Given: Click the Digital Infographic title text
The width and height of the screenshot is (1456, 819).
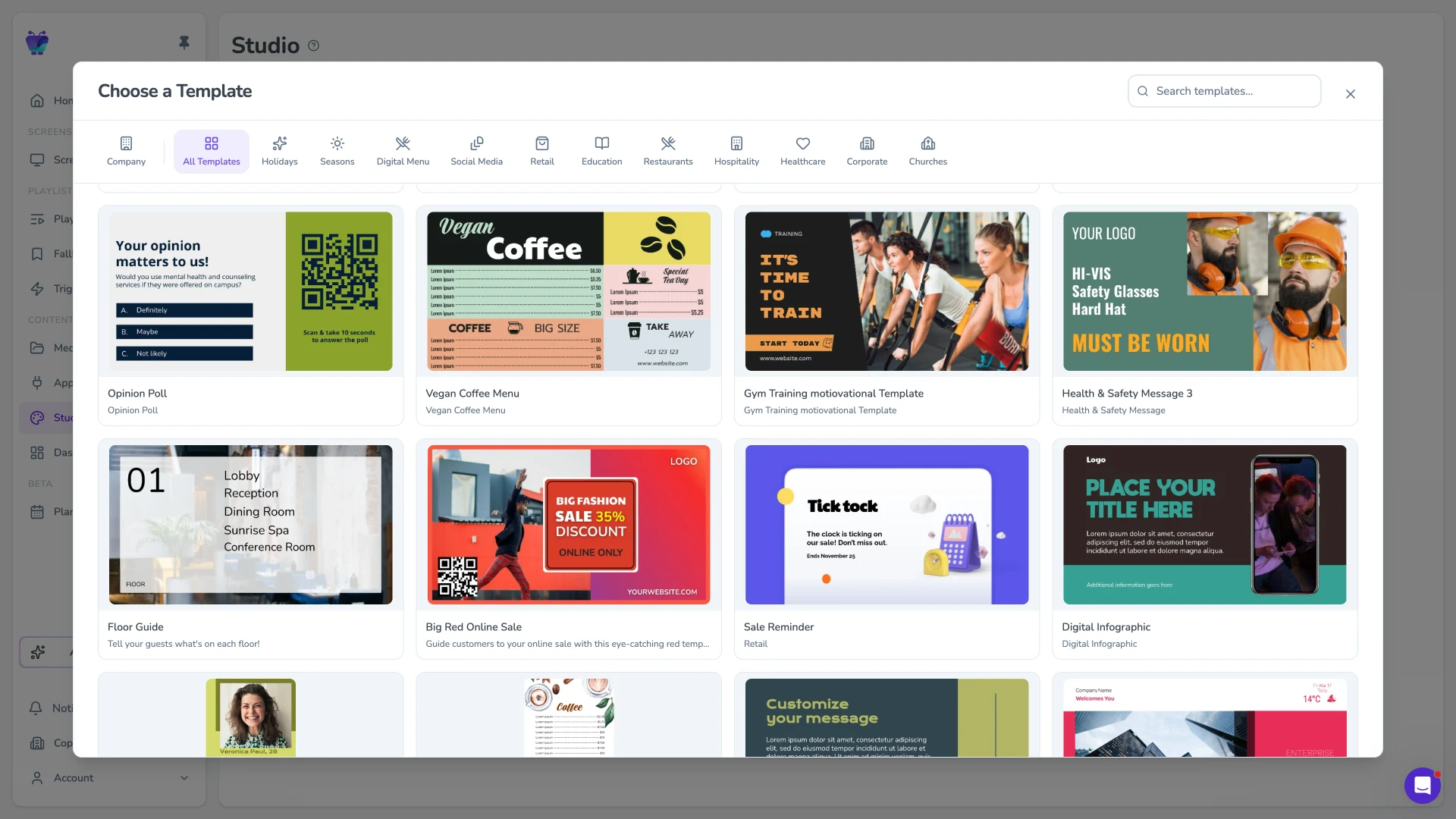Looking at the screenshot, I should pyautogui.click(x=1106, y=627).
